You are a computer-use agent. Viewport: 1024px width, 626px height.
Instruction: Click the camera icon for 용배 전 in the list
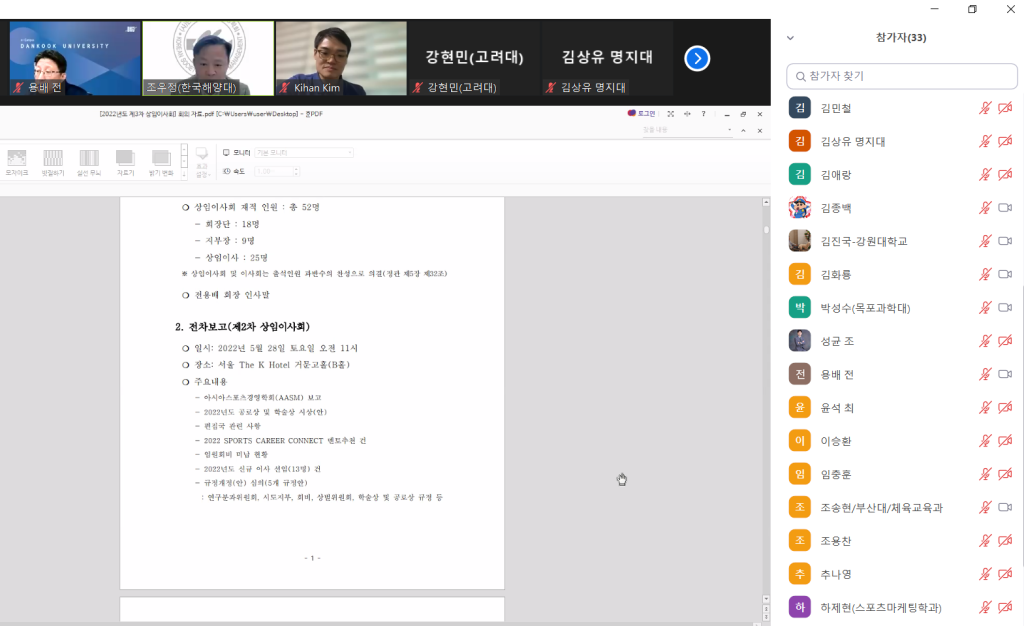1005,374
